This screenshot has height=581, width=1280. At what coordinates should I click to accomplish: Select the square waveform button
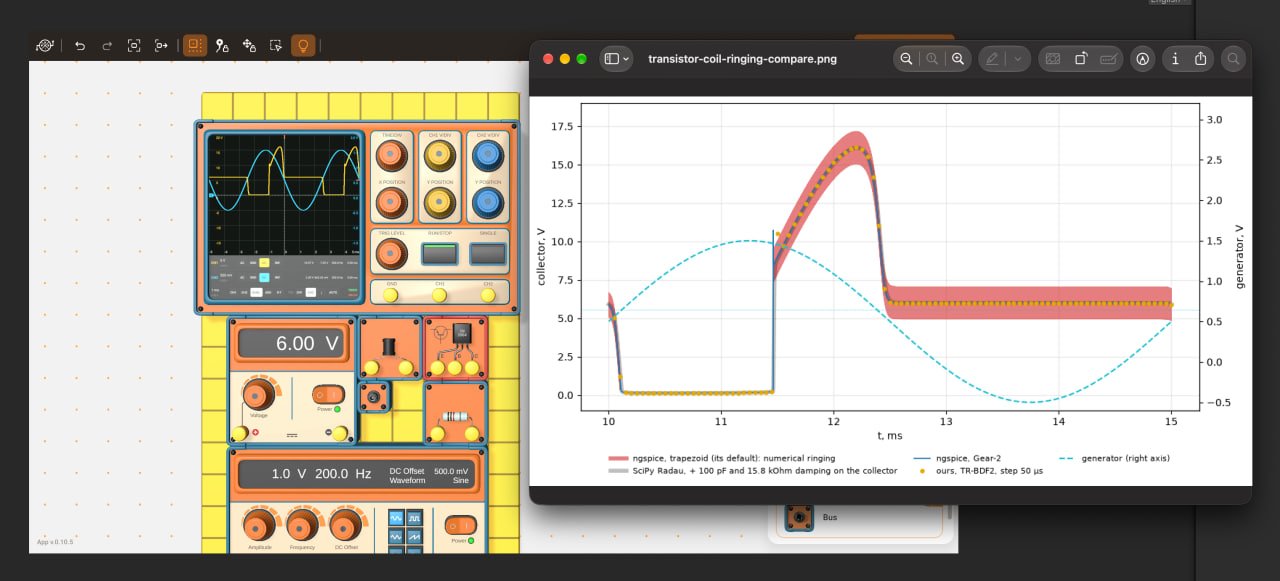coord(414,518)
